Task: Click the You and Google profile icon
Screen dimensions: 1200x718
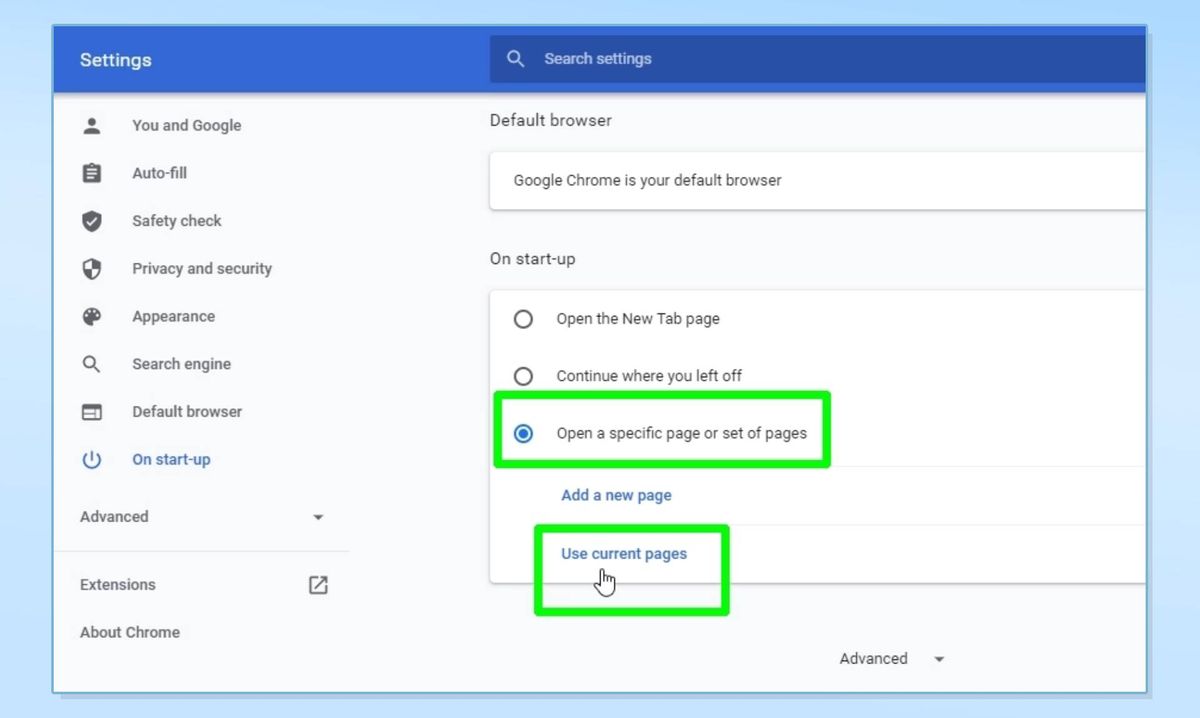Action: pos(92,125)
